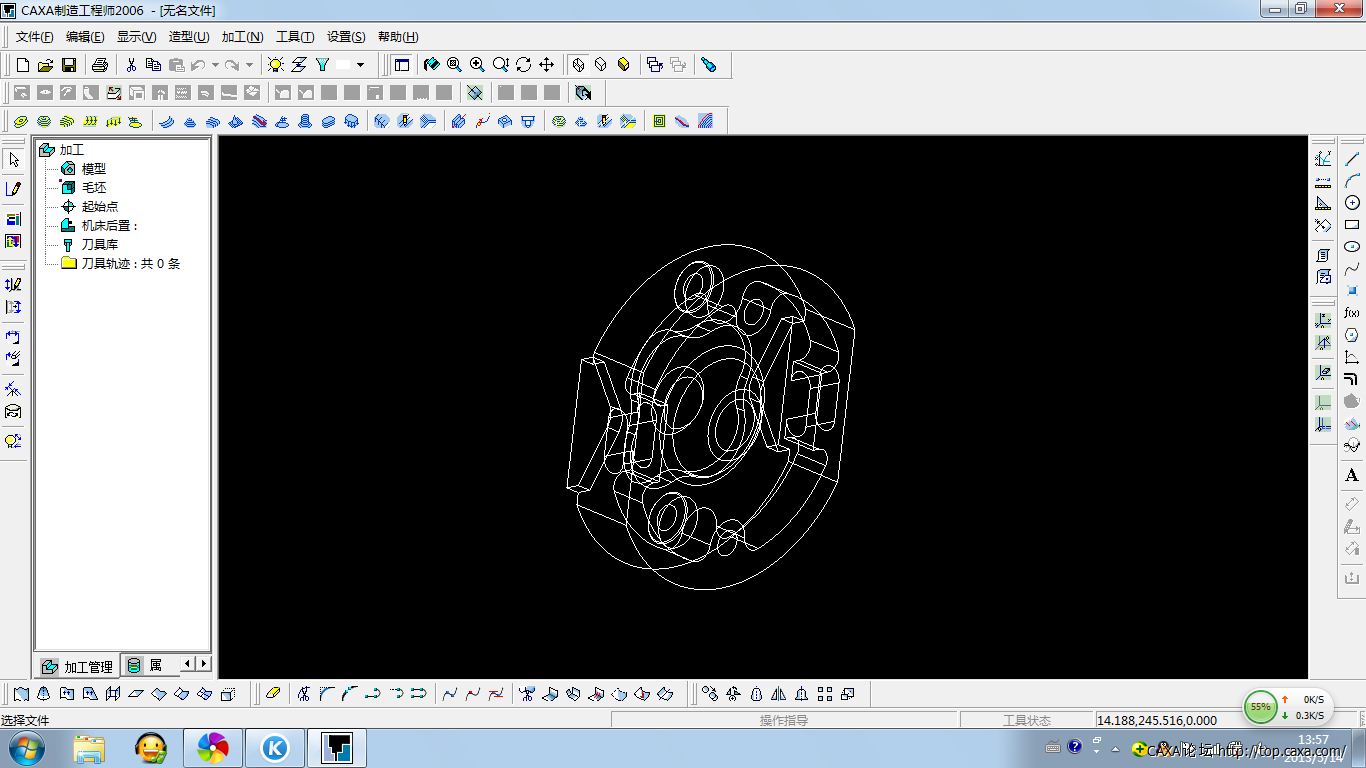Viewport: 1366px width, 768px height.
Task: Click the contour concentric squares machining icon
Action: tap(659, 121)
